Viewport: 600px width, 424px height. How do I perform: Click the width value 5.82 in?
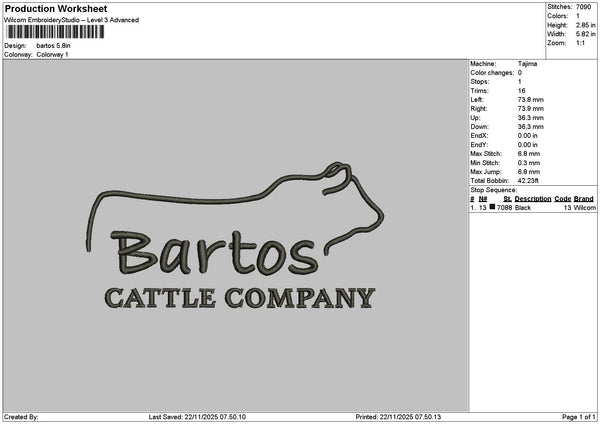pos(585,34)
